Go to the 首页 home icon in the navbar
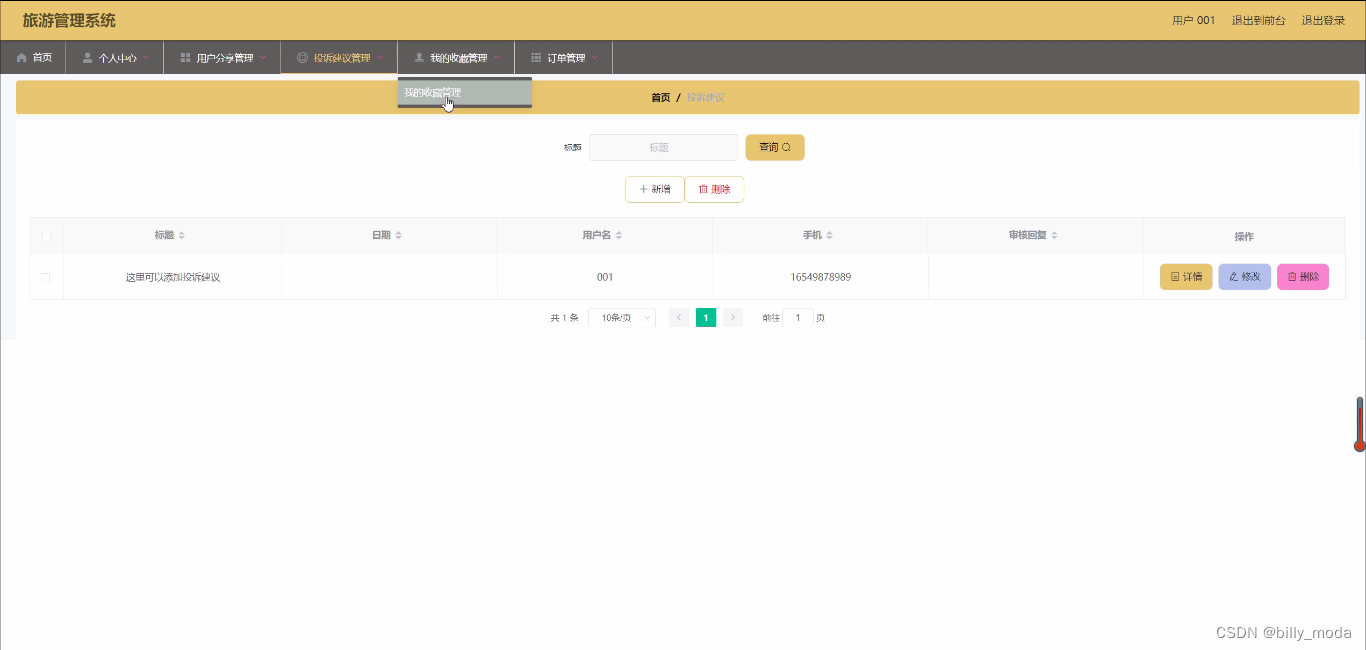Screen dimensions: 1366x650 (22, 58)
